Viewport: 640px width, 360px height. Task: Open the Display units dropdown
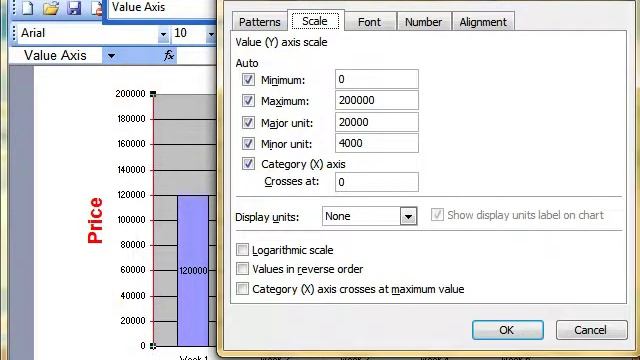[408, 216]
